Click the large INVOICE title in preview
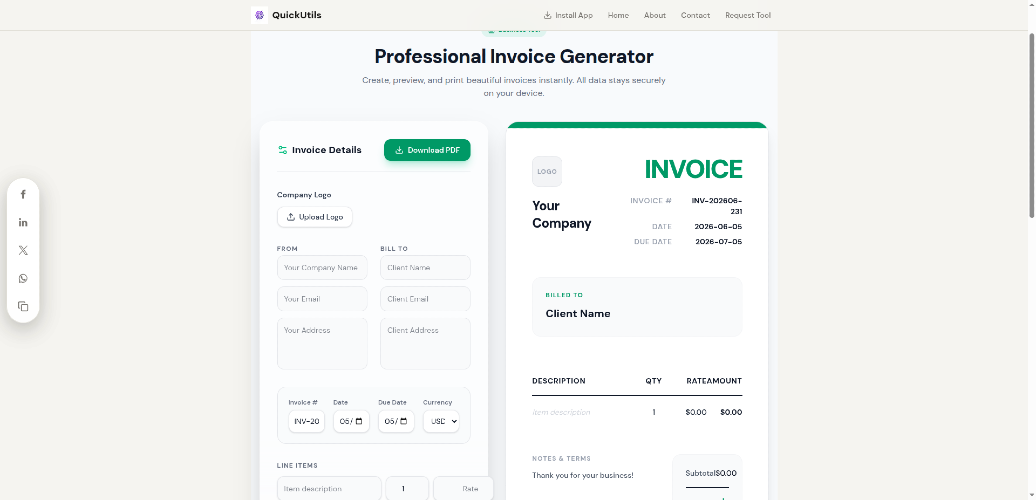Screen dimensions: 1036x500 [693, 169]
